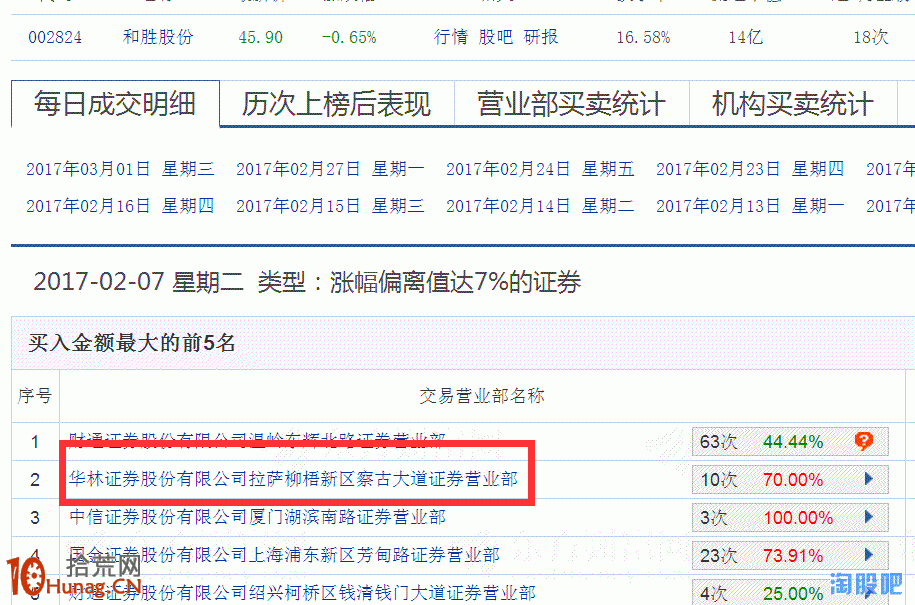The image size is (915, 605).
Task: Click the 买入金额最大的前5名 section heading
Action: coord(132,342)
